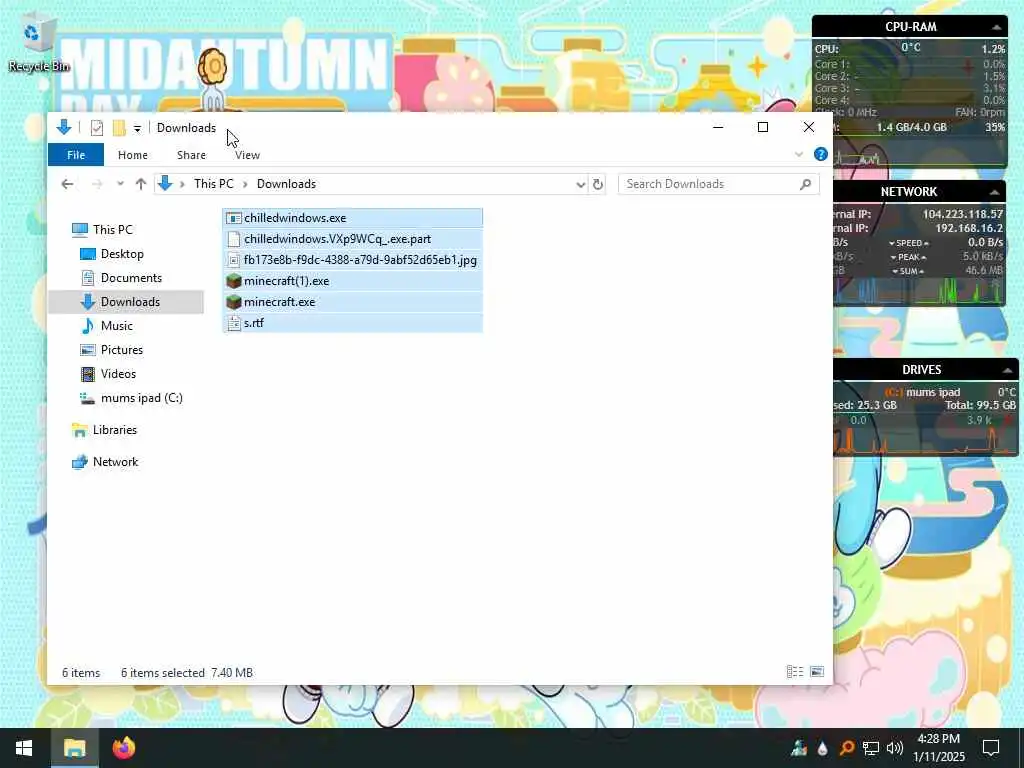Viewport: 1024px width, 768px height.
Task: Select the fb173e8b jpg image file
Action: pyautogui.click(x=353, y=260)
